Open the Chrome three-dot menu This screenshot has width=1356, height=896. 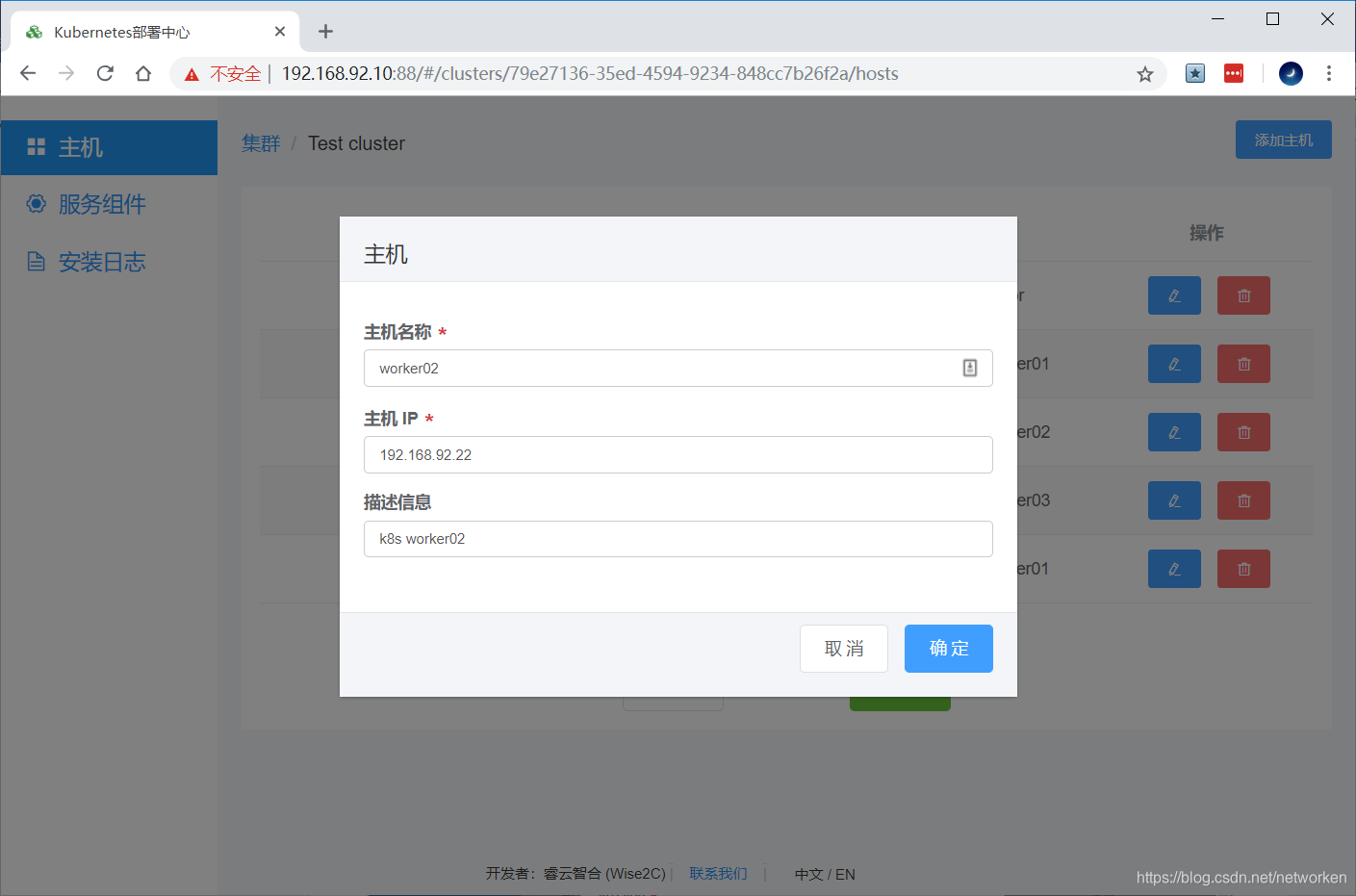coord(1329,73)
